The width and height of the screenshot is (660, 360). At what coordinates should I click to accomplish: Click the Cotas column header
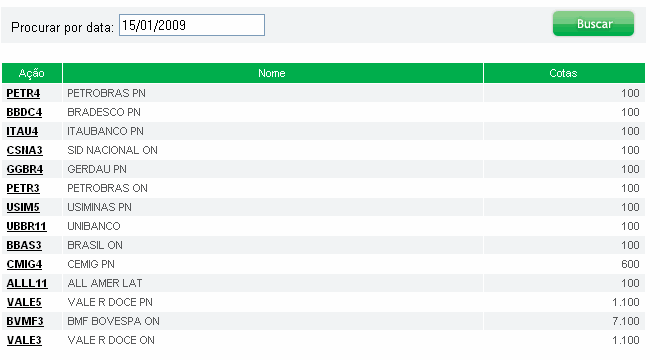pyautogui.click(x=564, y=73)
